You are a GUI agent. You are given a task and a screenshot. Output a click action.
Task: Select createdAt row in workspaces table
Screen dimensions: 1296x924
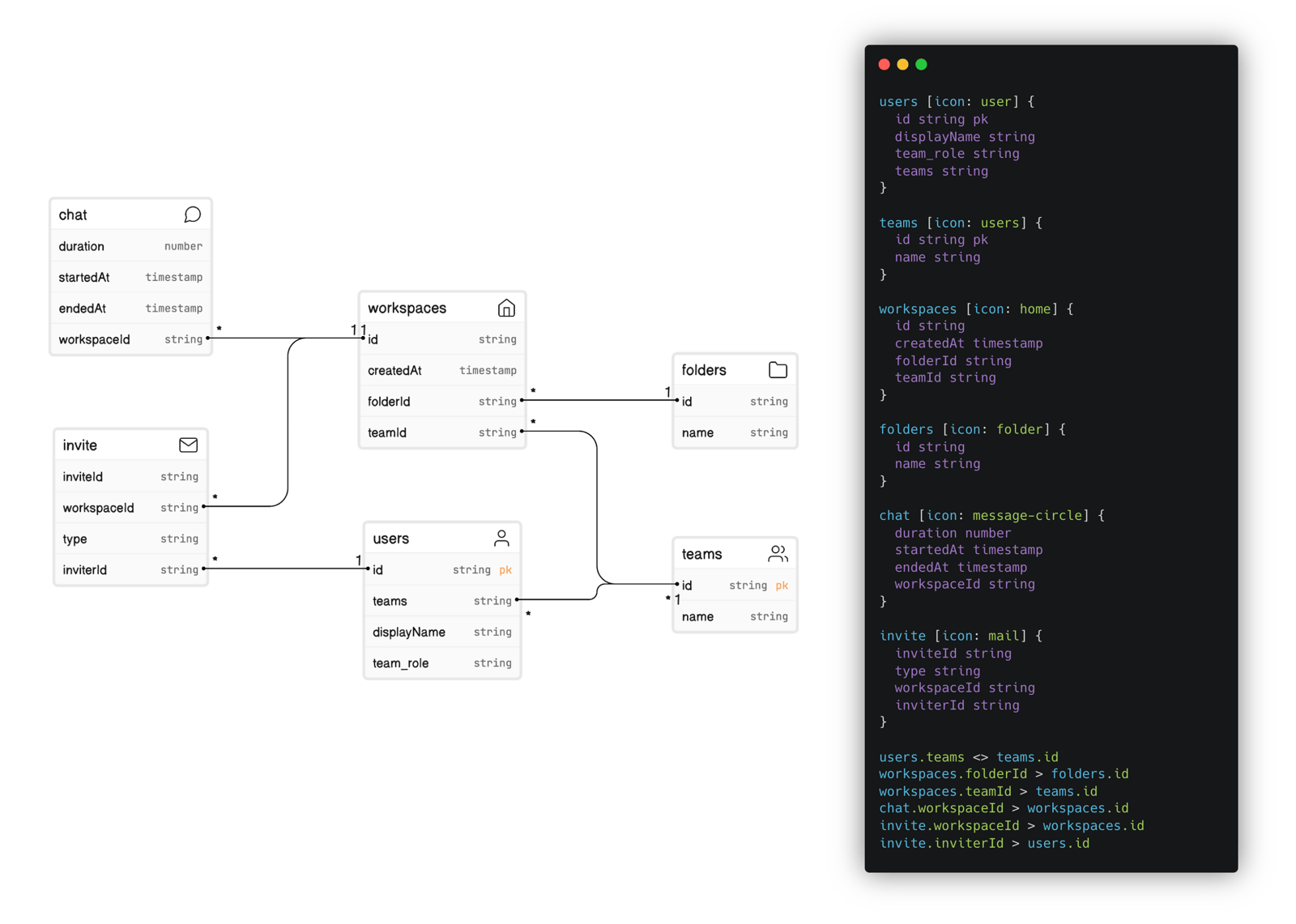(x=442, y=370)
